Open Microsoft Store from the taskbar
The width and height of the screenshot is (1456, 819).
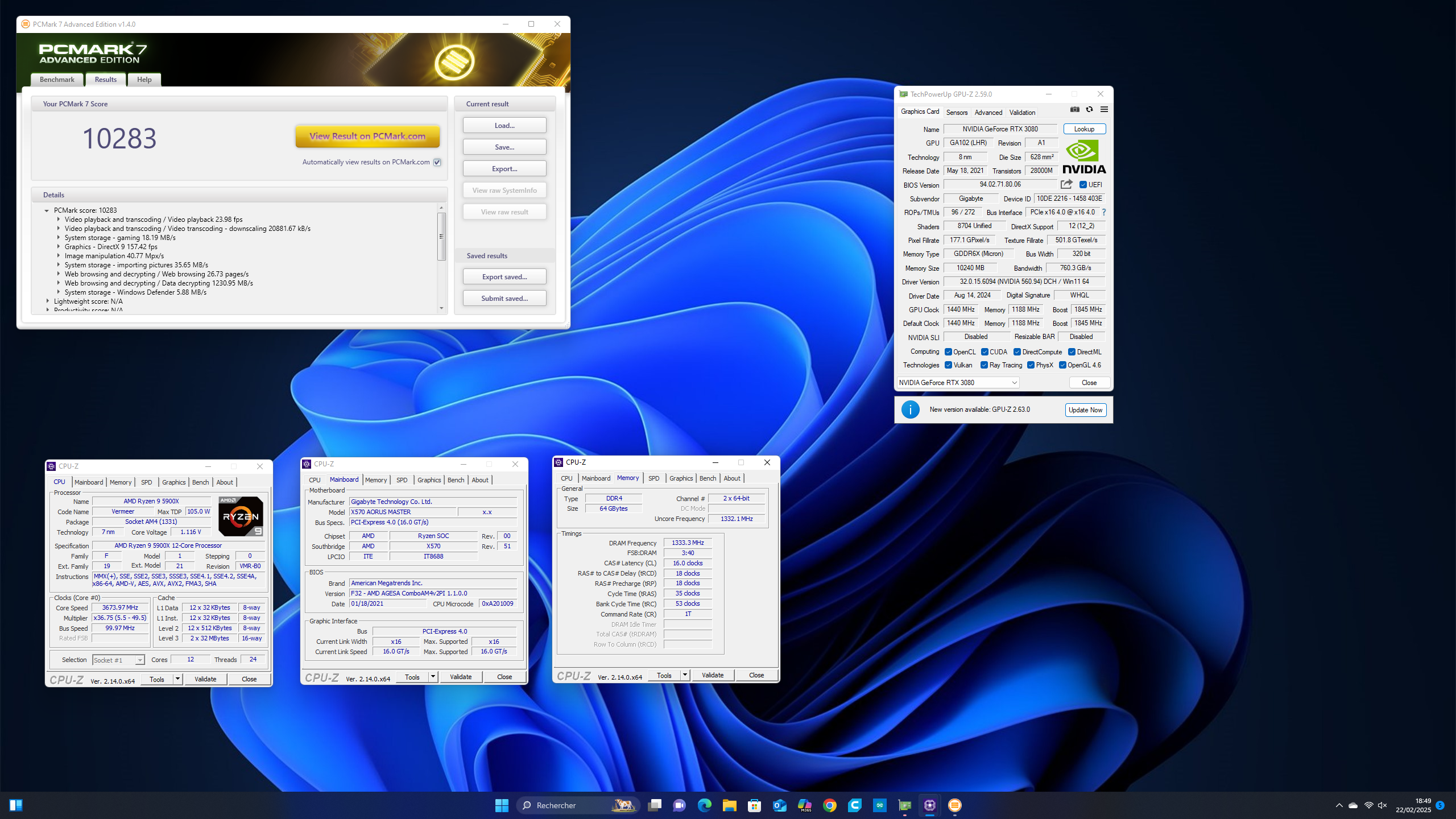point(754,805)
